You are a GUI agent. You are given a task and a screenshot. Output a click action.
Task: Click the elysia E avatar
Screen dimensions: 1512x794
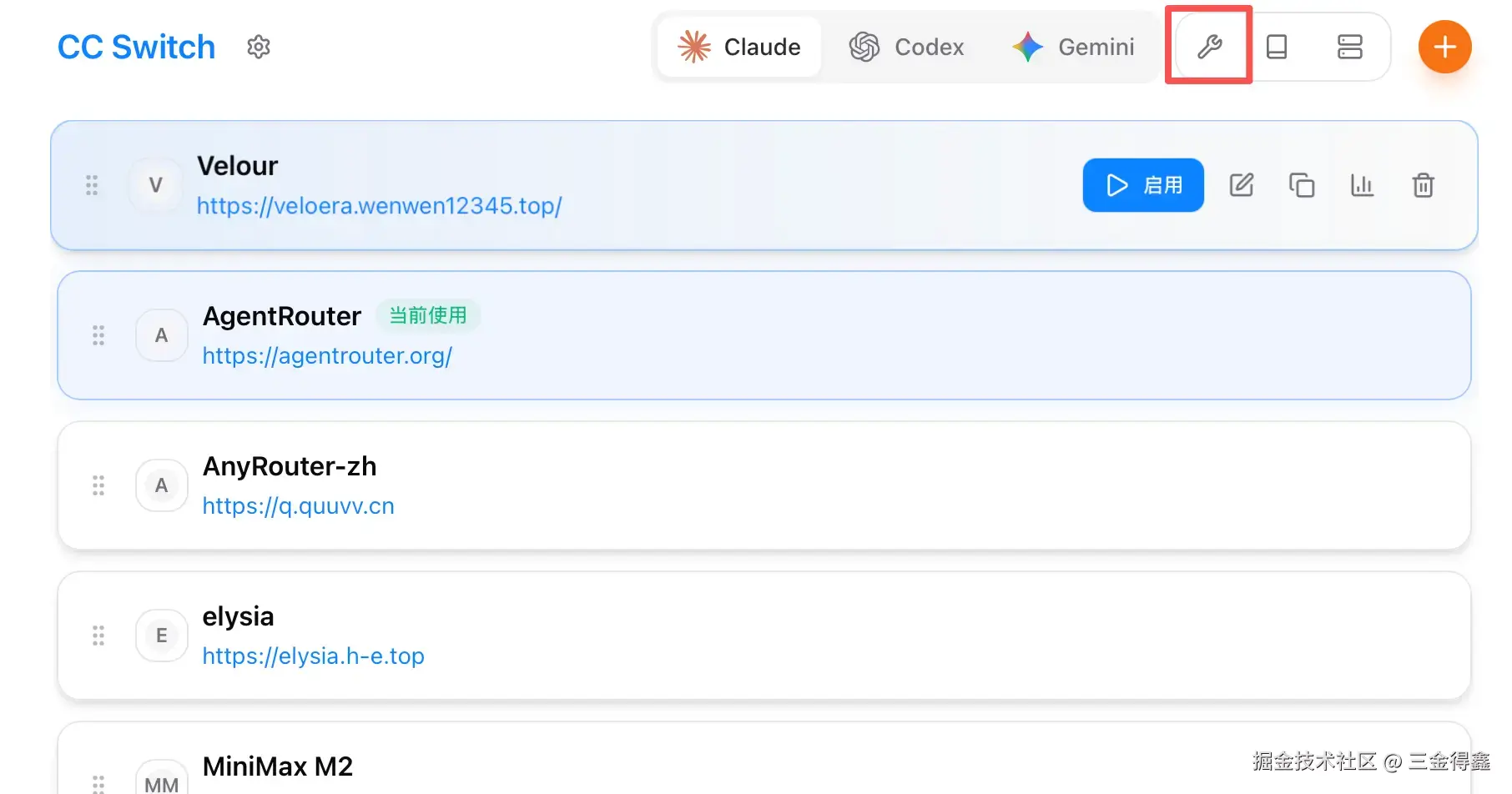pos(162,636)
